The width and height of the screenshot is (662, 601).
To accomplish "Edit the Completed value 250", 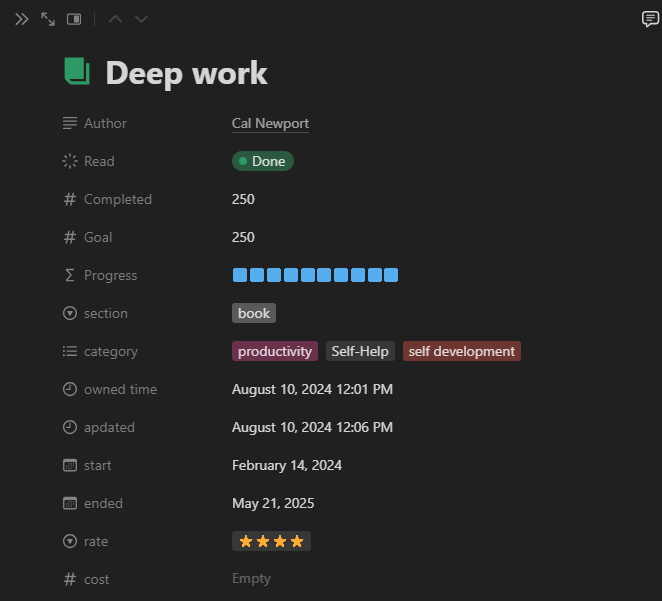I will point(243,199).
